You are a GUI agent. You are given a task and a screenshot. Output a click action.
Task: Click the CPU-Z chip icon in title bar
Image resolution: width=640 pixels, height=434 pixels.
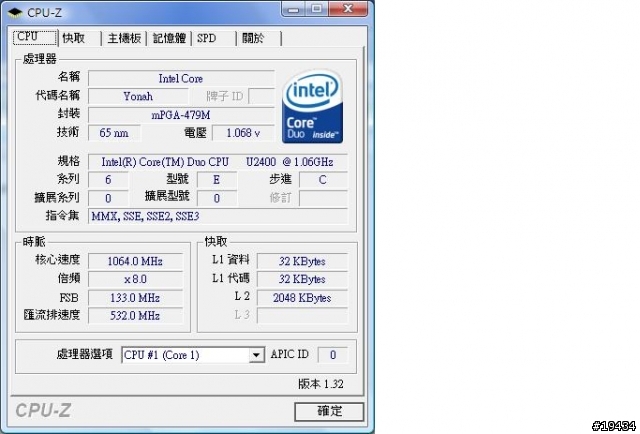(x=15, y=13)
